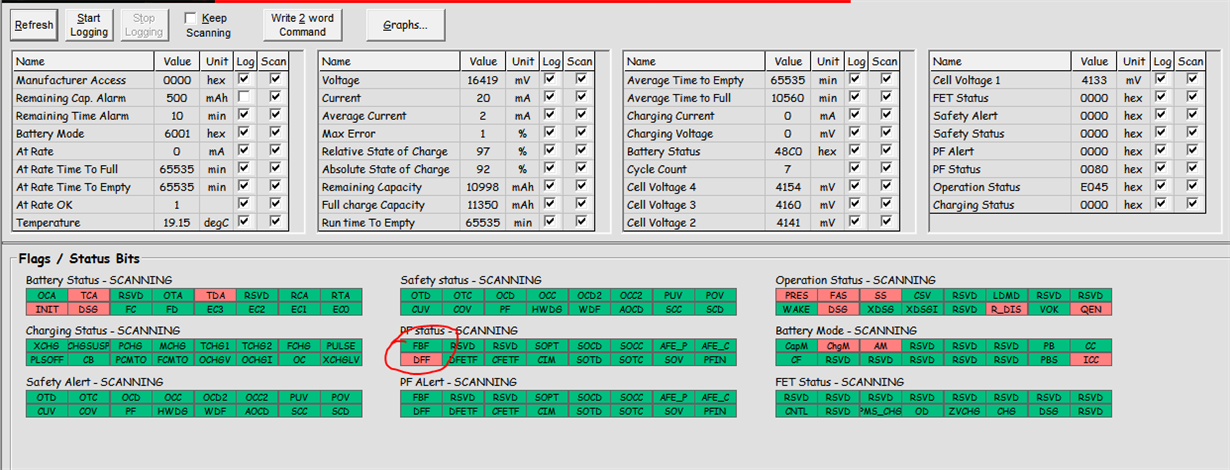Toggle the Log checkbox for Average Time to Full

[856, 98]
